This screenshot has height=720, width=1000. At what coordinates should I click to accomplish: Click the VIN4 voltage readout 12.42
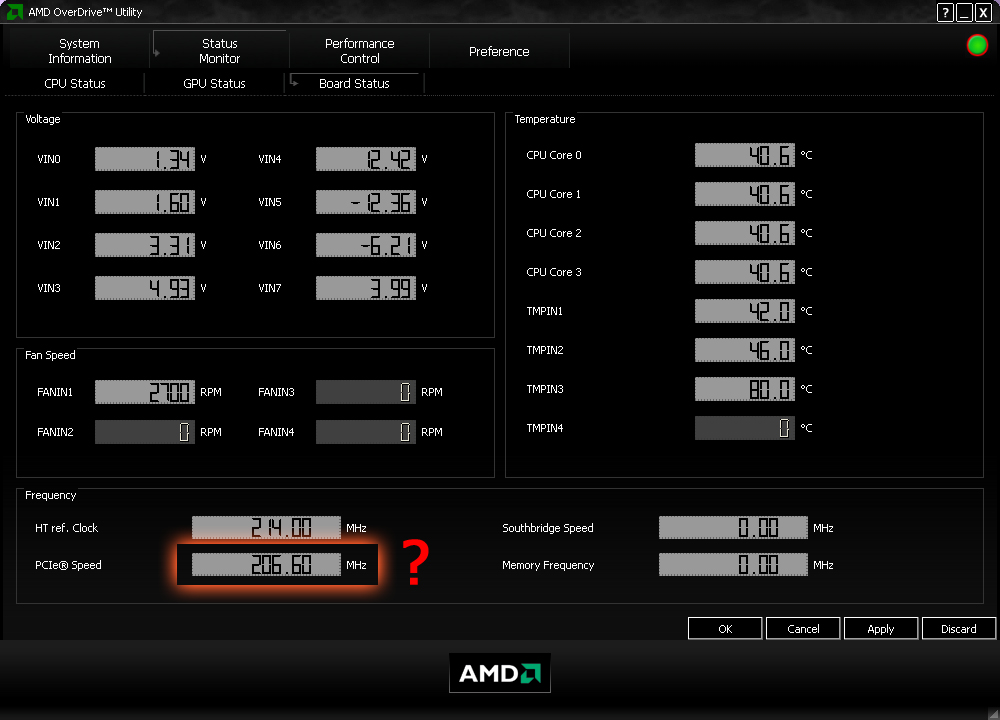tap(366, 159)
